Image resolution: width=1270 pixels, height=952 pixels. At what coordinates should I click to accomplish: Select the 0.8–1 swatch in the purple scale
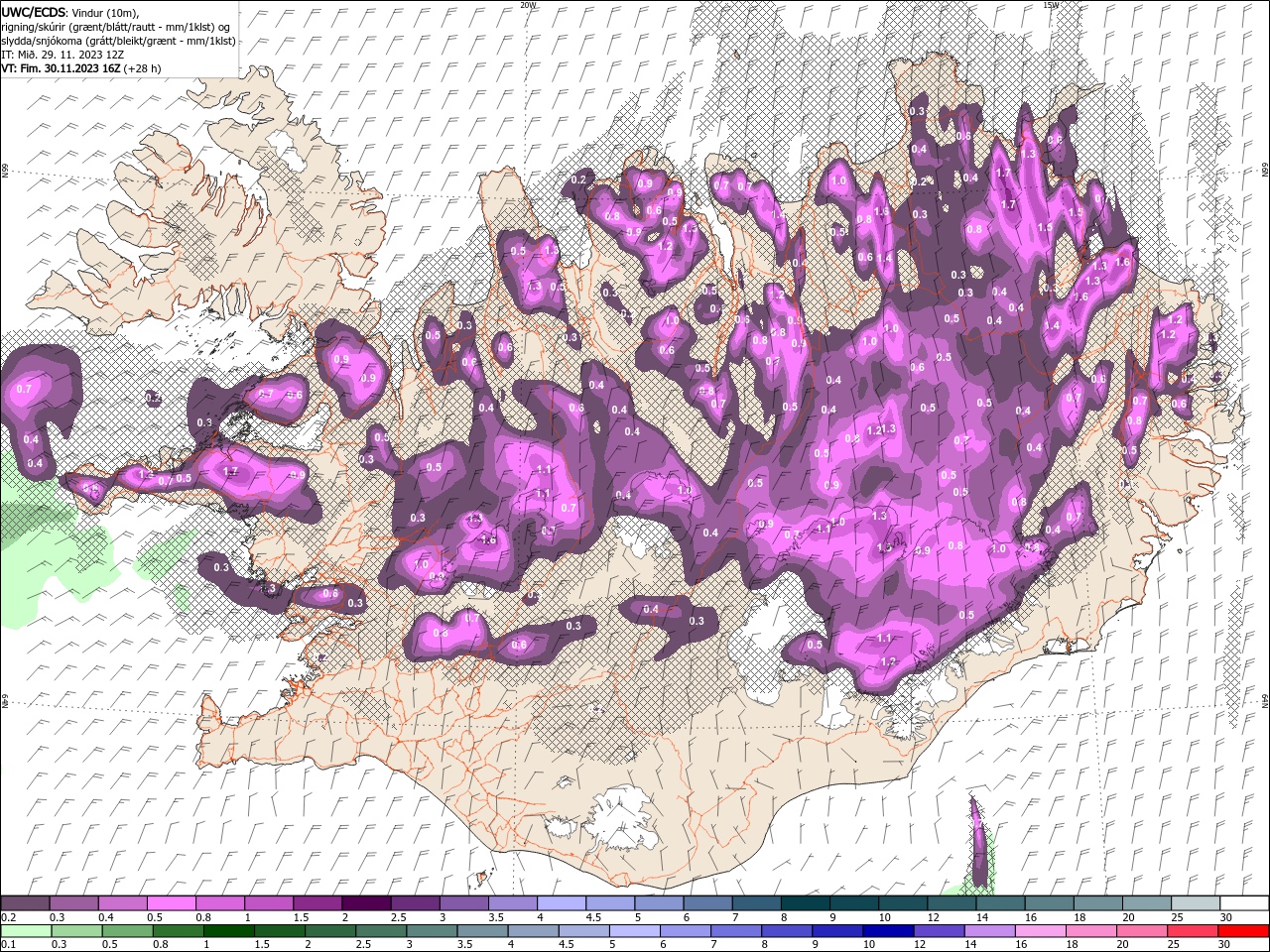click(219, 903)
